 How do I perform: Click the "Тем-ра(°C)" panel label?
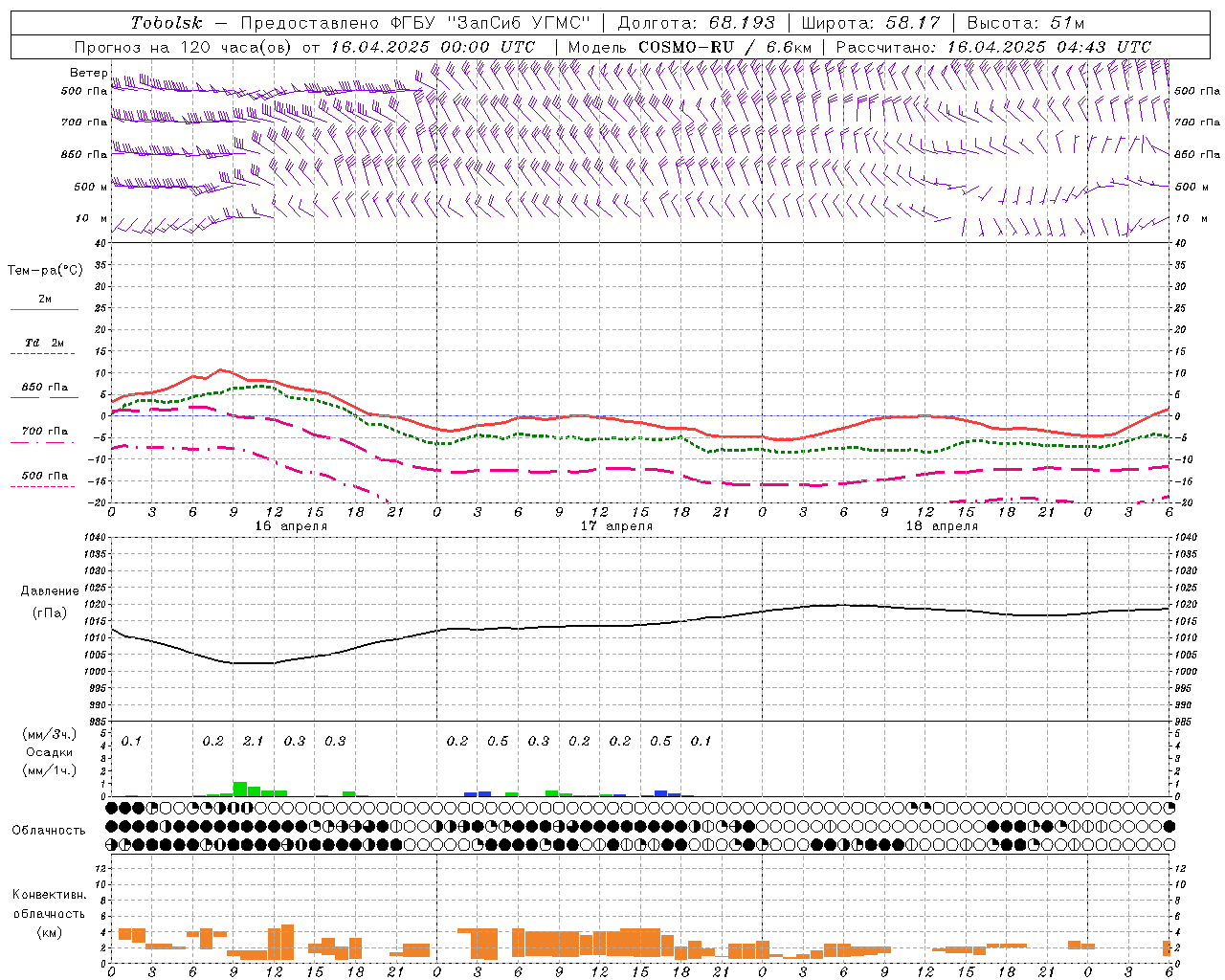click(x=46, y=271)
